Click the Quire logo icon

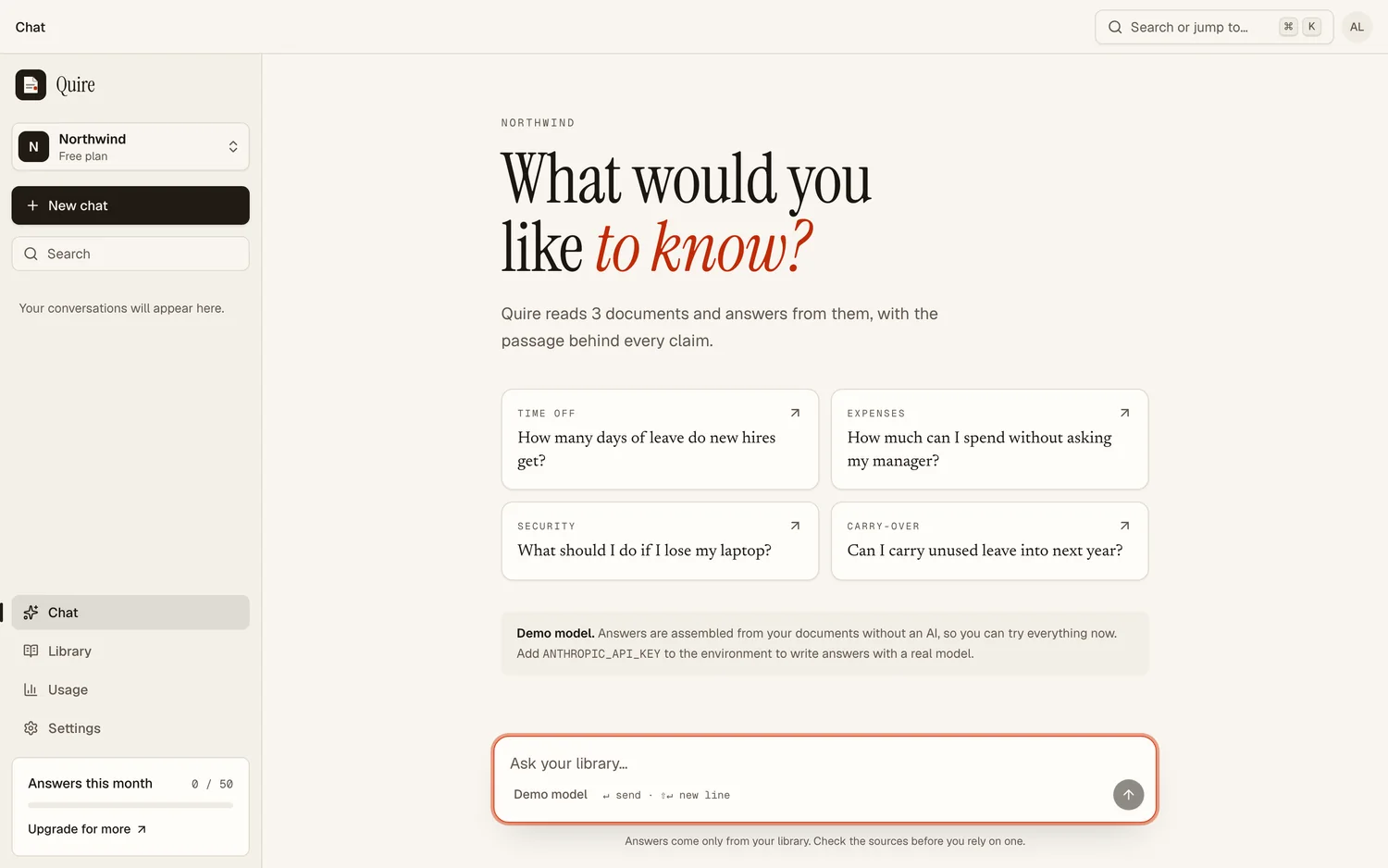click(31, 85)
